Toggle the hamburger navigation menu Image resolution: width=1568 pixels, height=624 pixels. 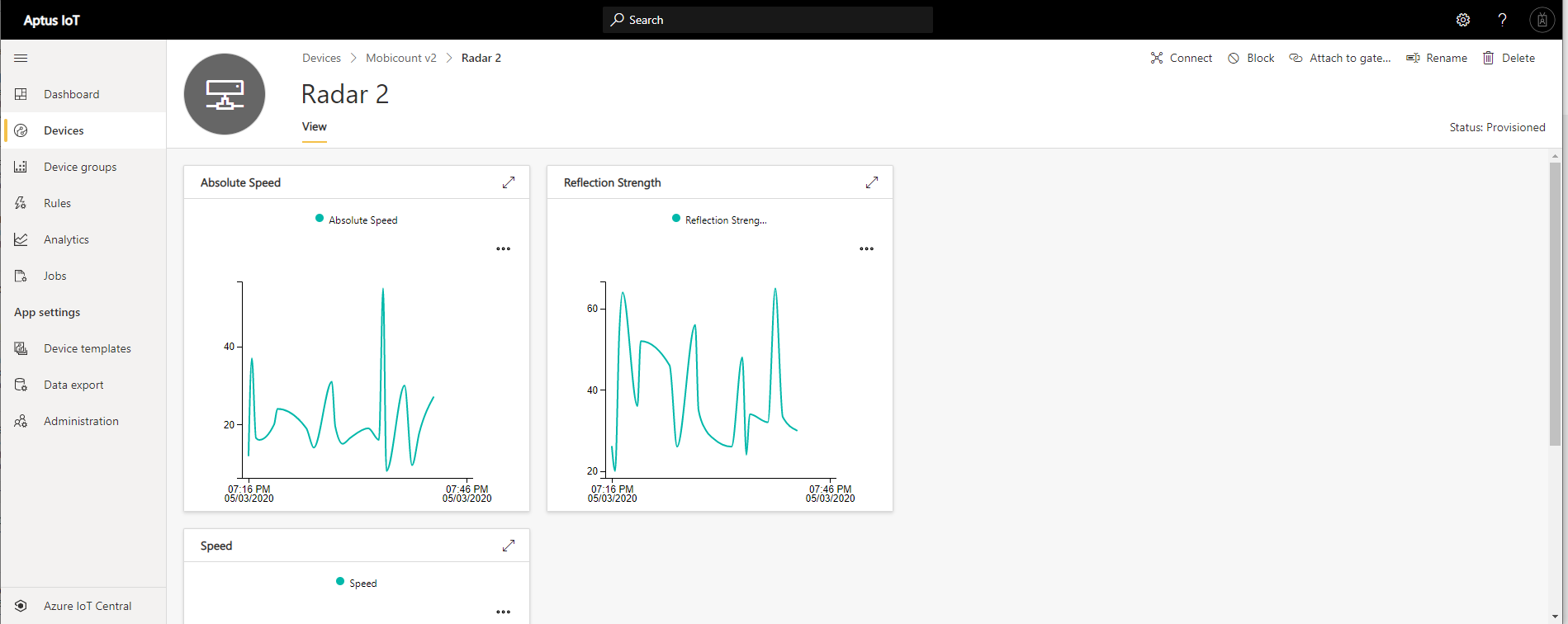point(21,58)
